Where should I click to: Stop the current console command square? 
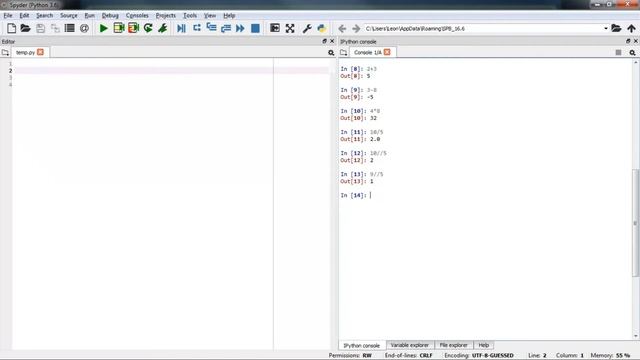[x=618, y=53]
